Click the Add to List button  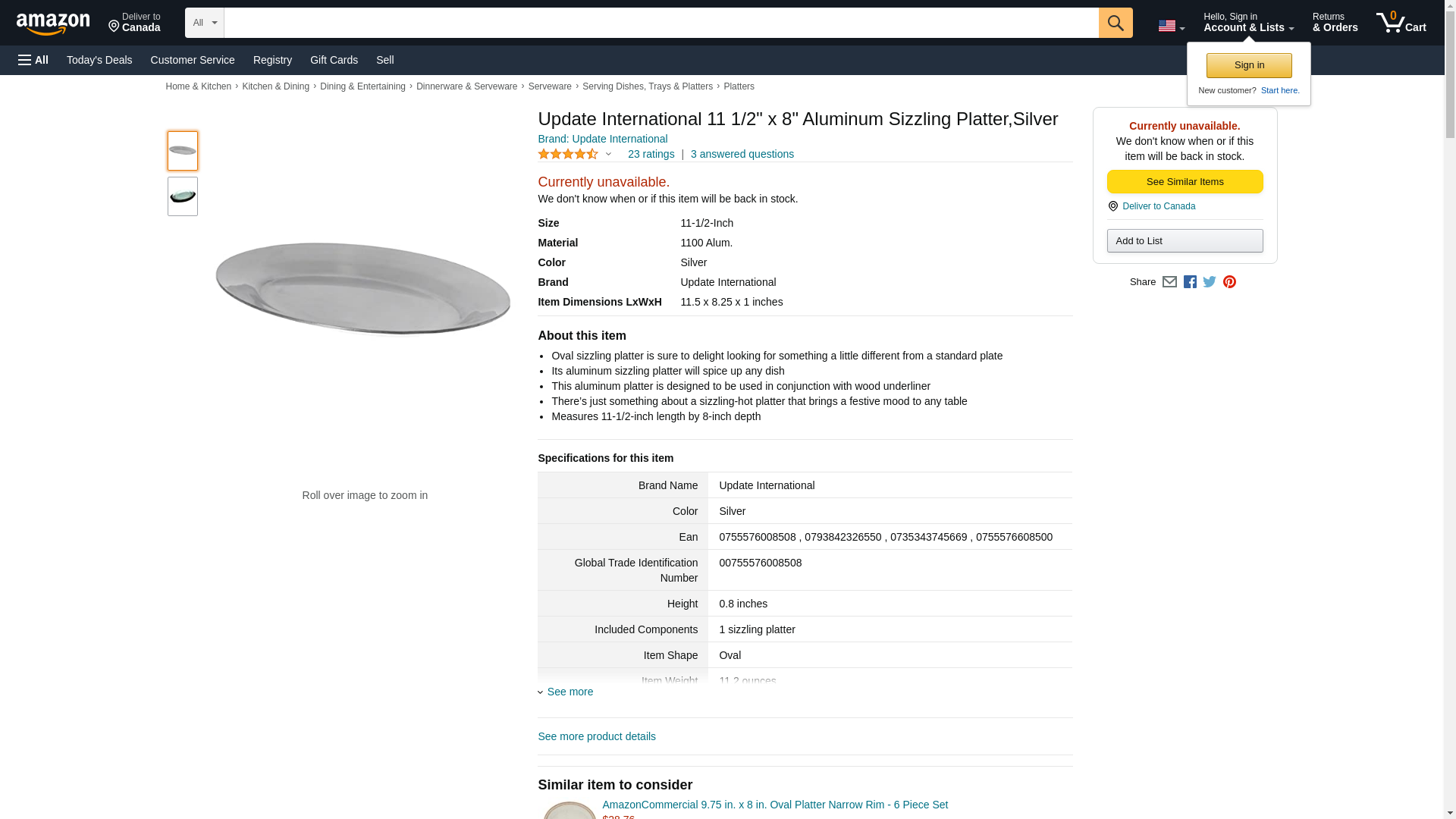[1185, 241]
